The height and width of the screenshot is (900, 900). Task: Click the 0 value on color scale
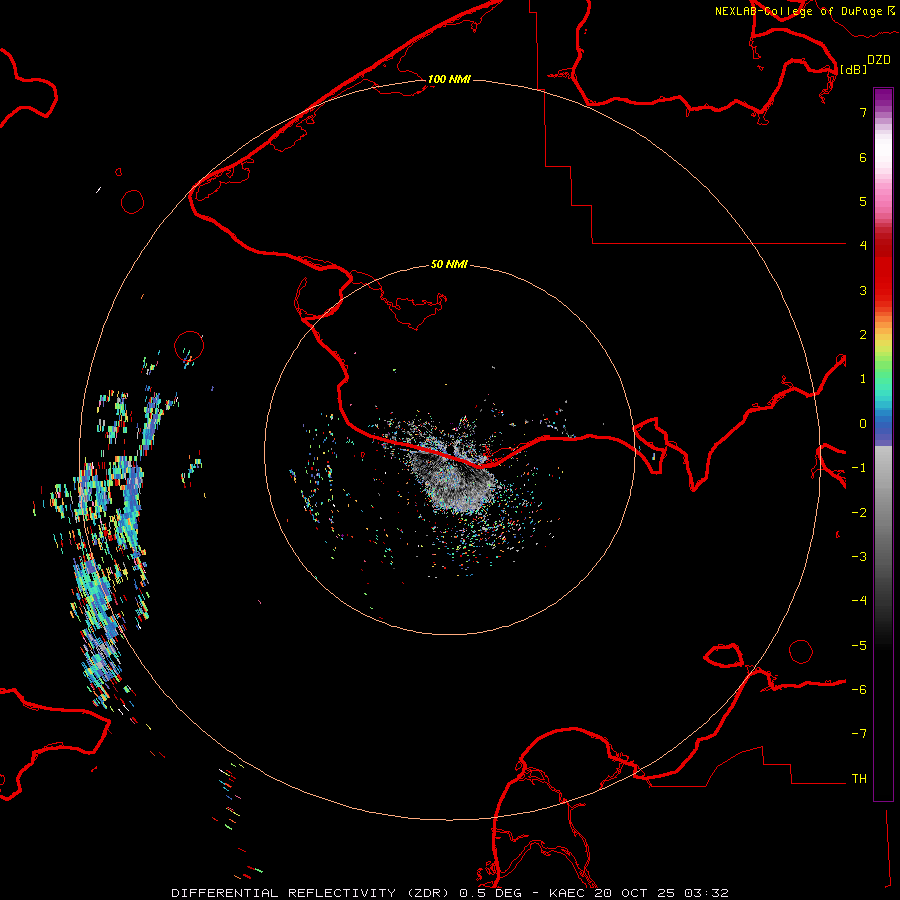(x=863, y=424)
